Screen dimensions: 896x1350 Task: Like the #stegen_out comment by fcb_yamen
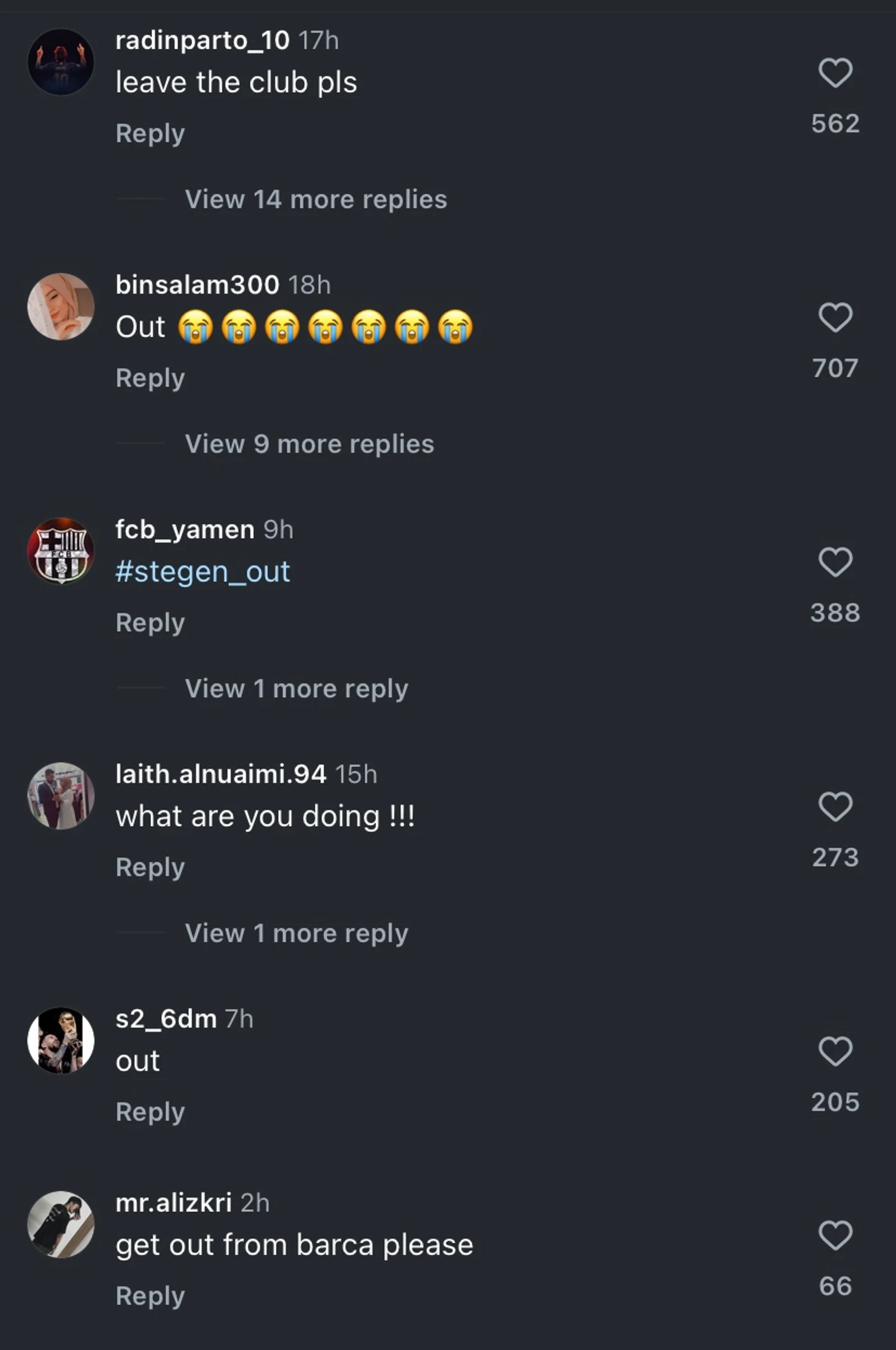point(835,562)
